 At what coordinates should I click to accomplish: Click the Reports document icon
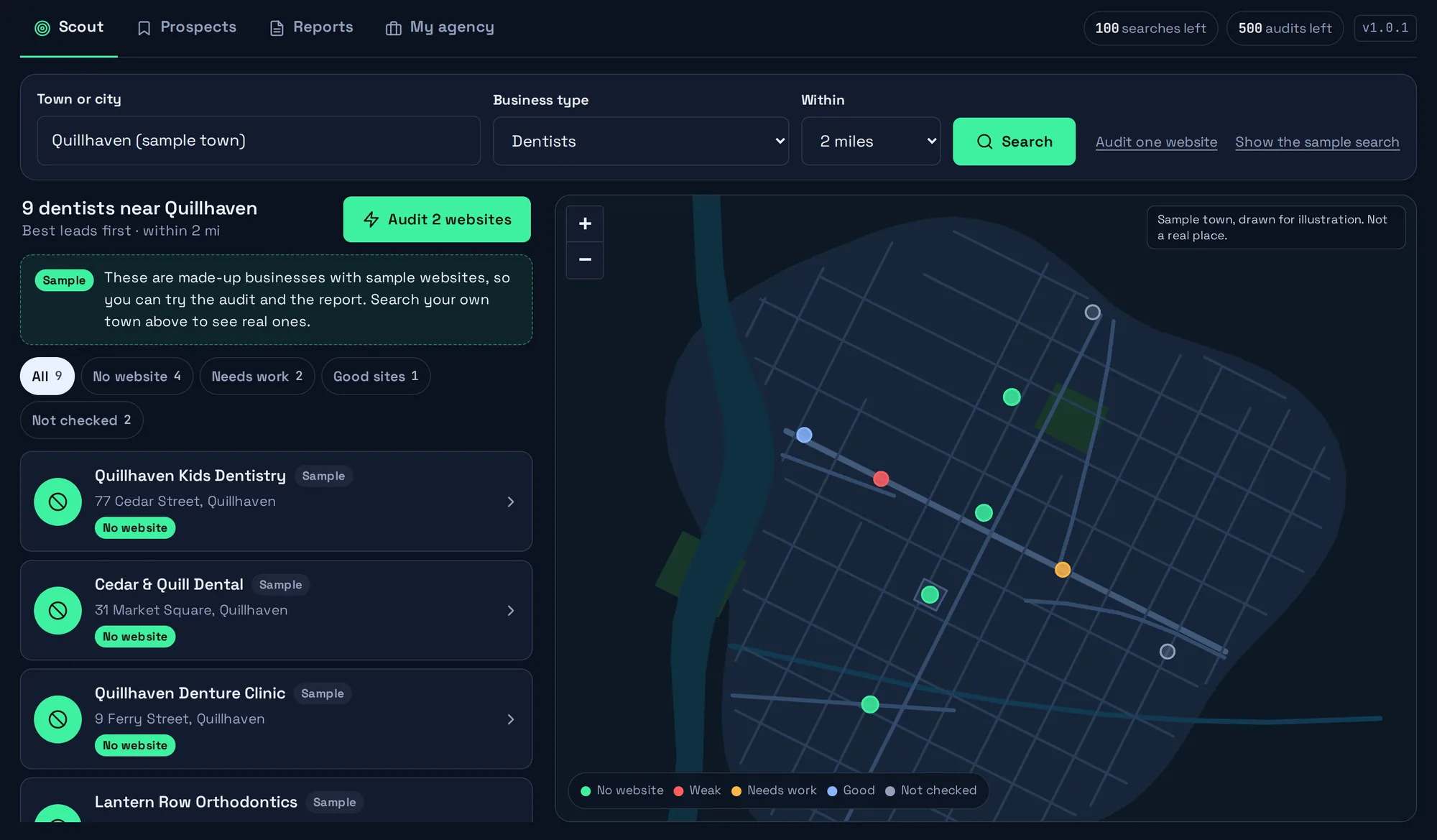277,28
